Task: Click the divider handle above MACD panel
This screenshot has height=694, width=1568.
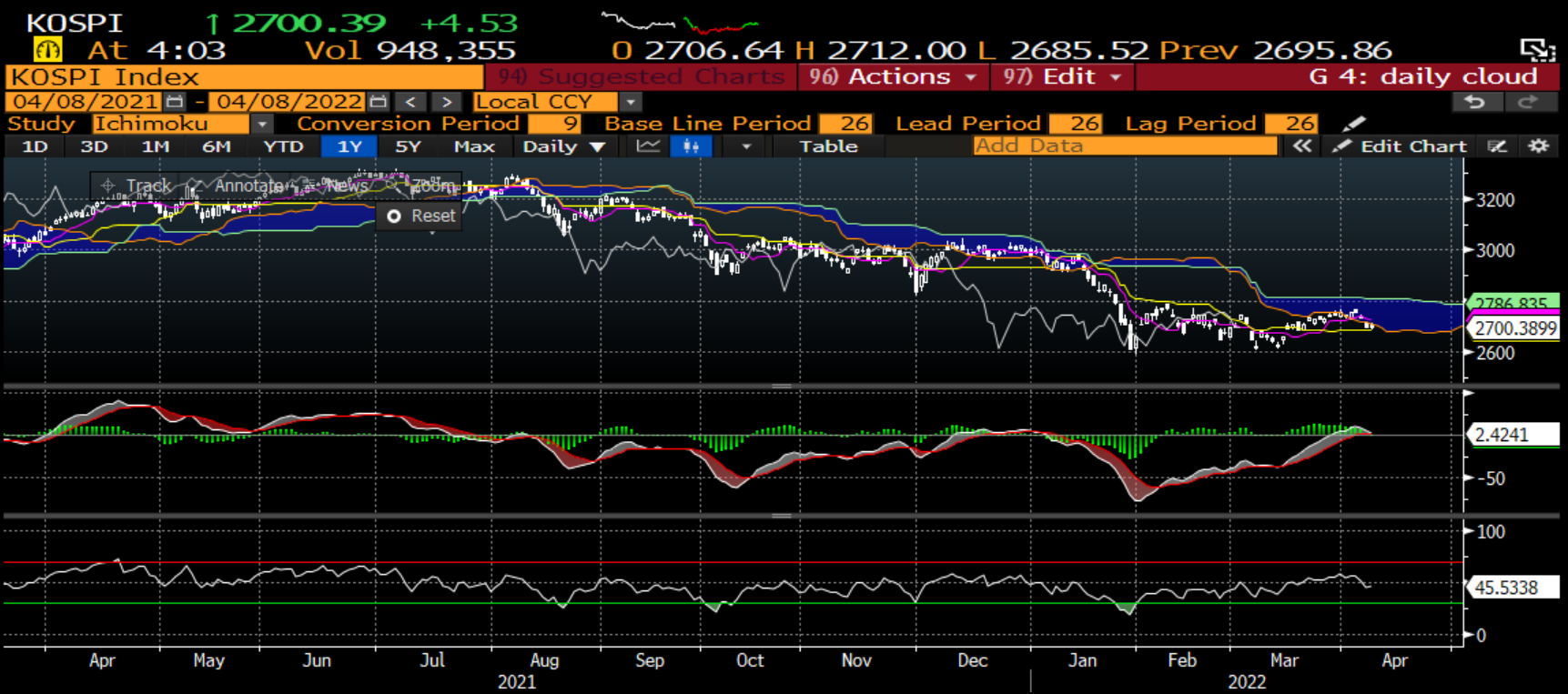Action: (782, 387)
